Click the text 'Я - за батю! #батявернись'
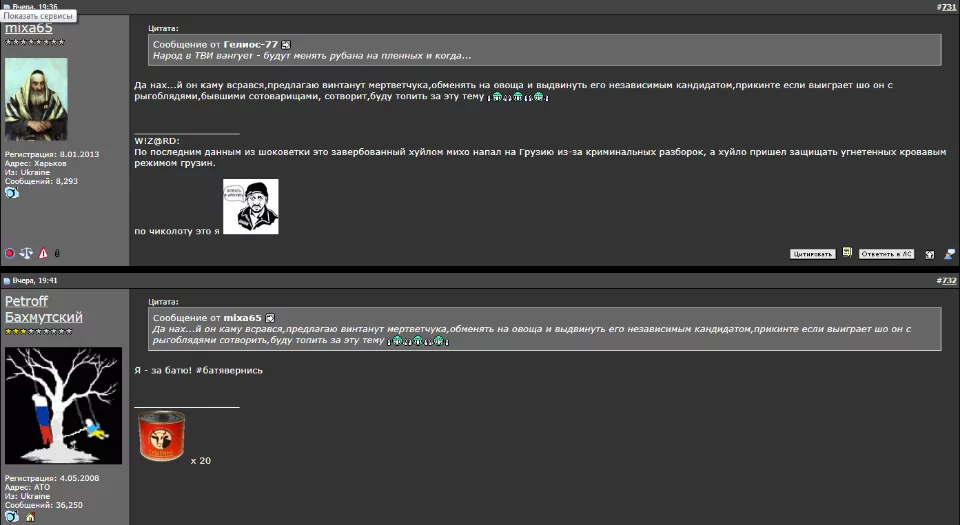The height and width of the screenshot is (525, 960). click(198, 370)
